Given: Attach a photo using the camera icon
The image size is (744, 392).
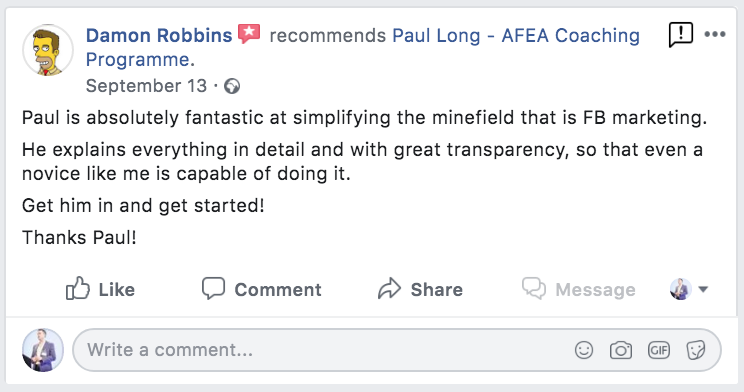Looking at the screenshot, I should [x=621, y=351].
